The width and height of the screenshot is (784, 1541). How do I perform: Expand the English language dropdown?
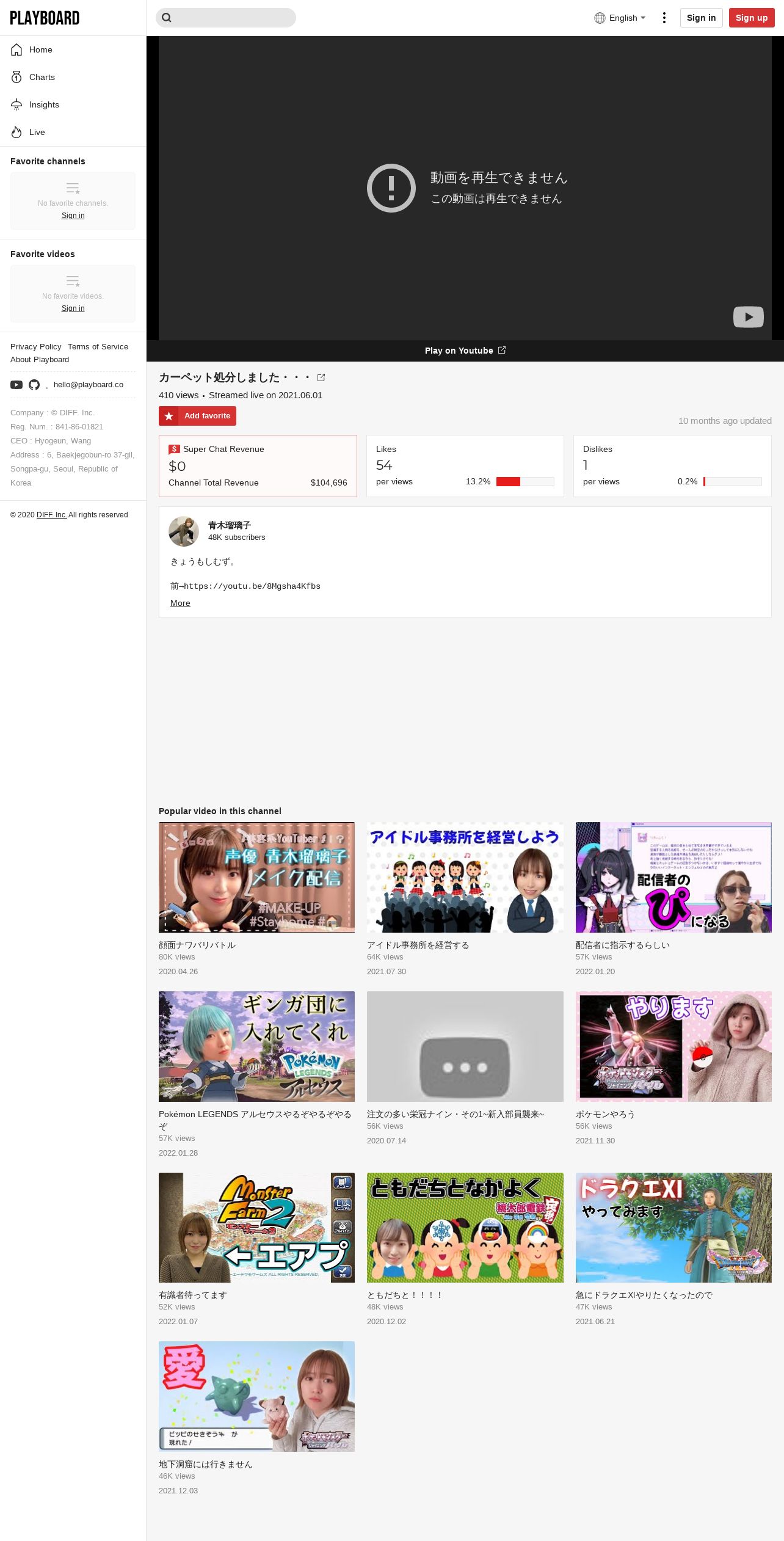point(620,18)
